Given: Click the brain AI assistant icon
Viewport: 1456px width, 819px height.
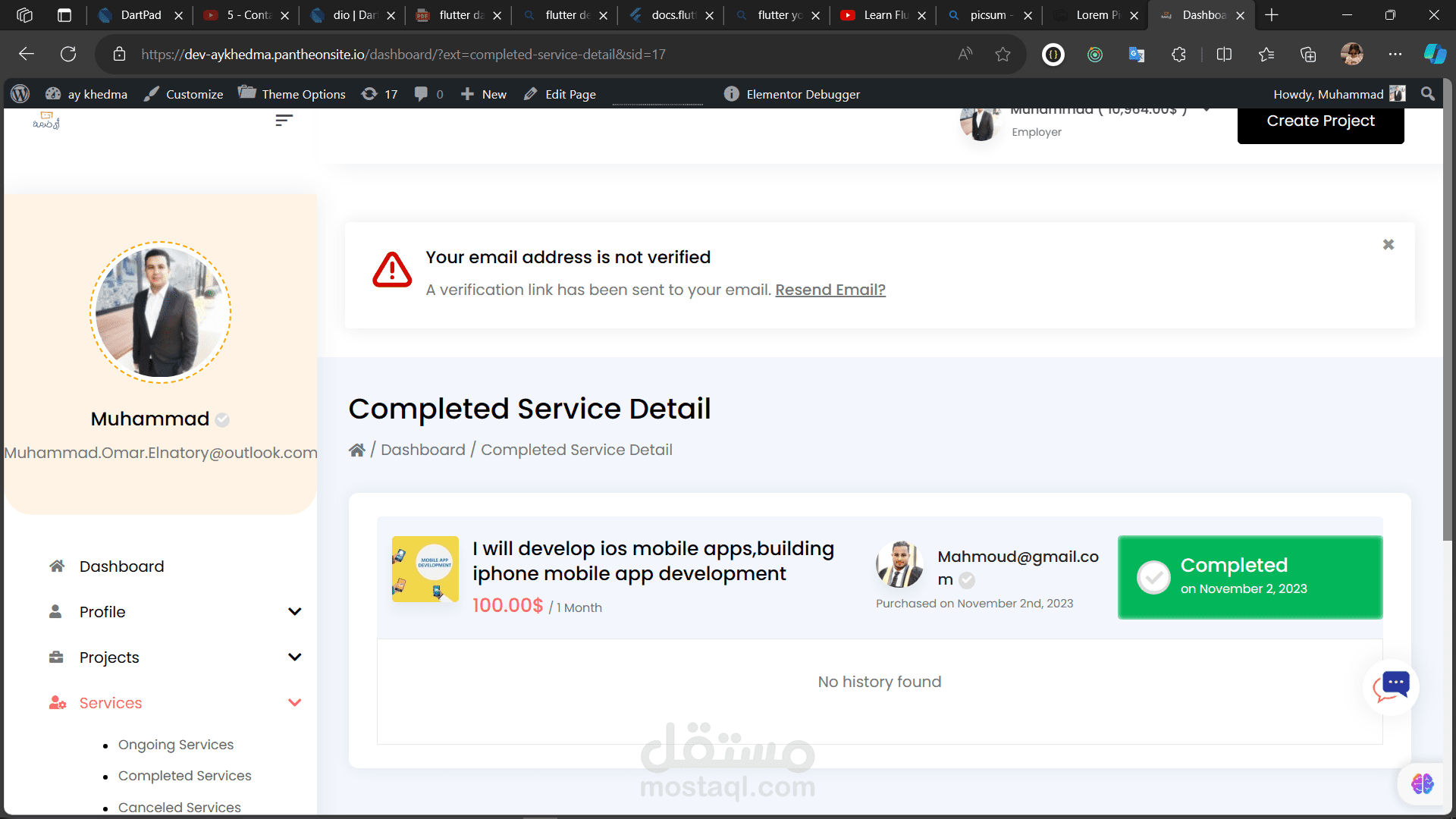Looking at the screenshot, I should click(x=1422, y=783).
